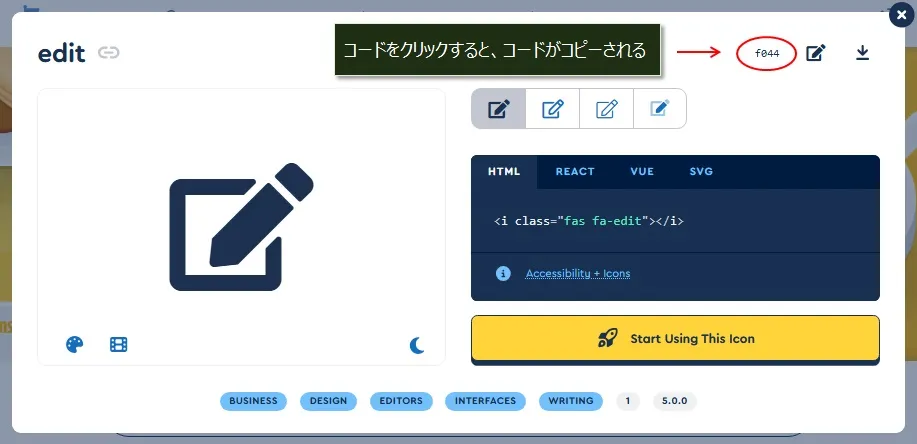Open the HTML code tab
The height and width of the screenshot is (444, 917).
[x=504, y=172]
